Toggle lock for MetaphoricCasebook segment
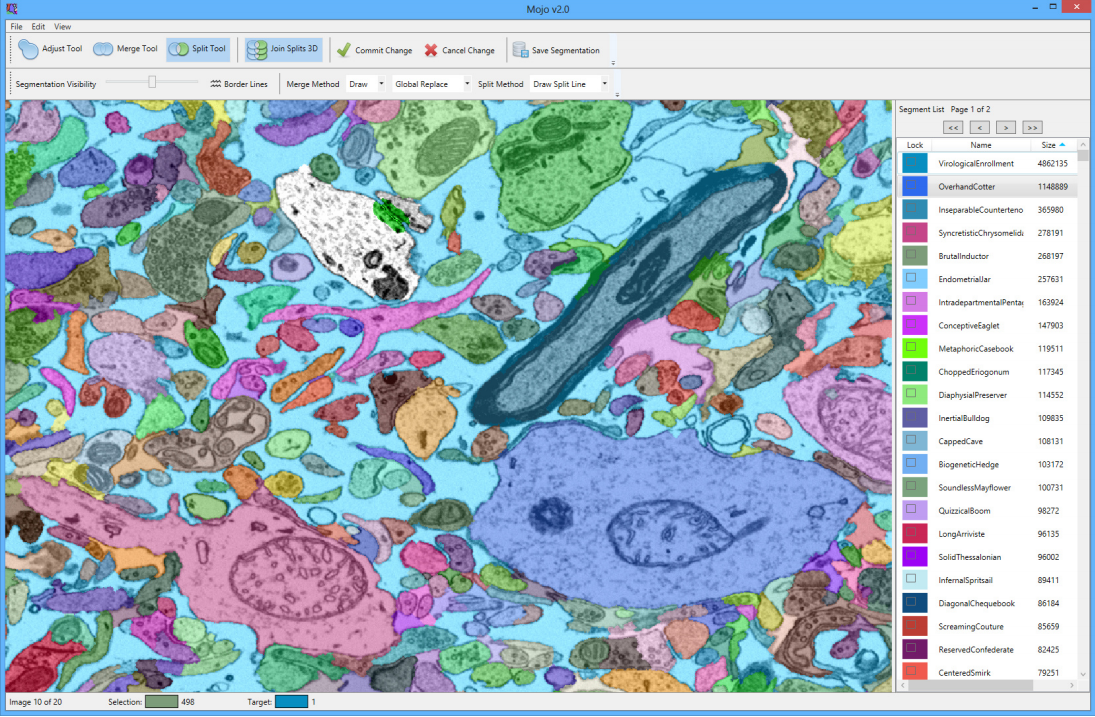This screenshot has height=717, width=1095. 911,347
